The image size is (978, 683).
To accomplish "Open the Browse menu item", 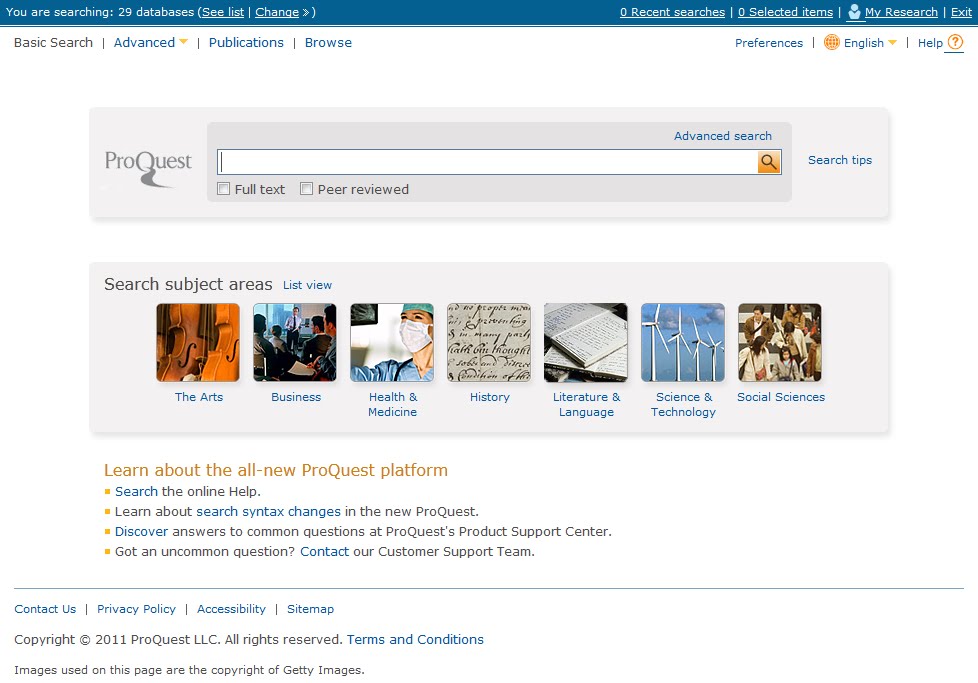I will (x=328, y=42).
